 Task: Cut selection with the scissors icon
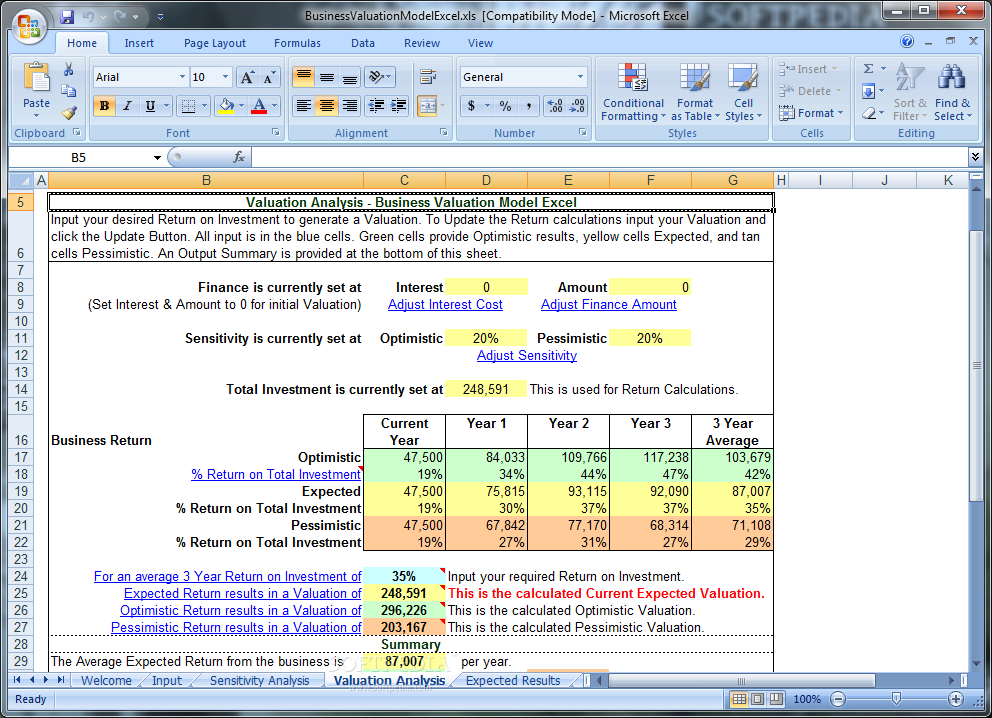pos(68,70)
